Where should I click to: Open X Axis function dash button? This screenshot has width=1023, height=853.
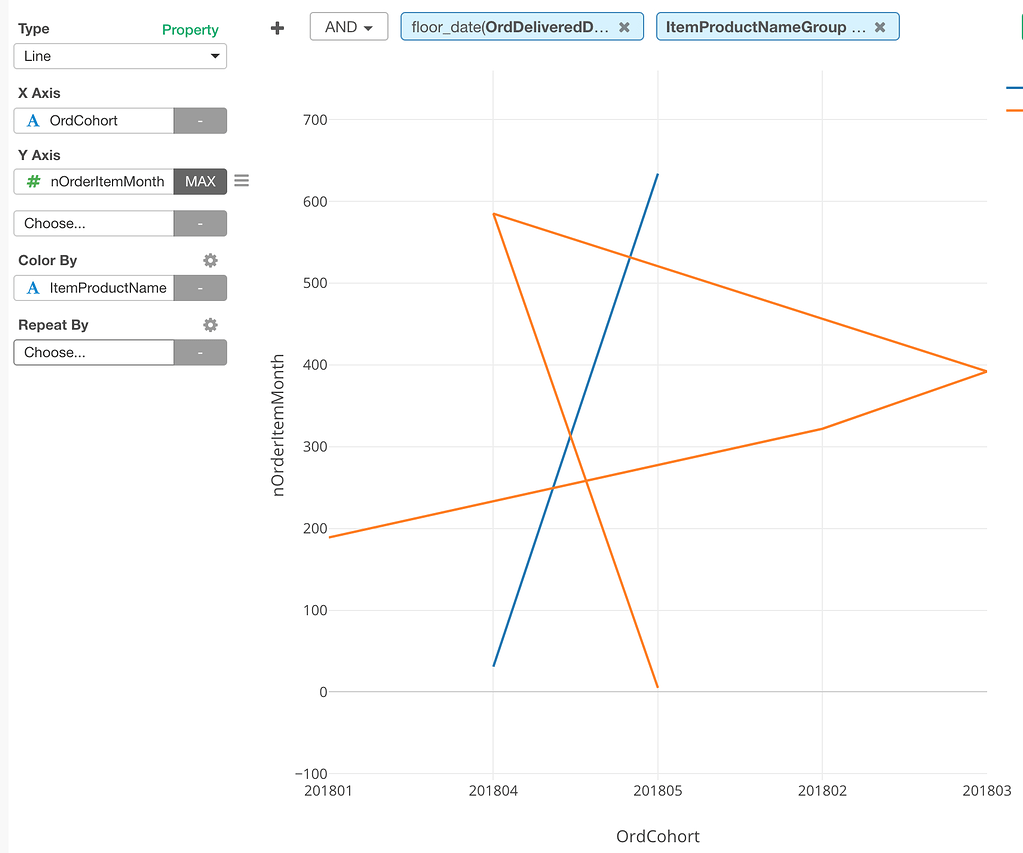(200, 121)
